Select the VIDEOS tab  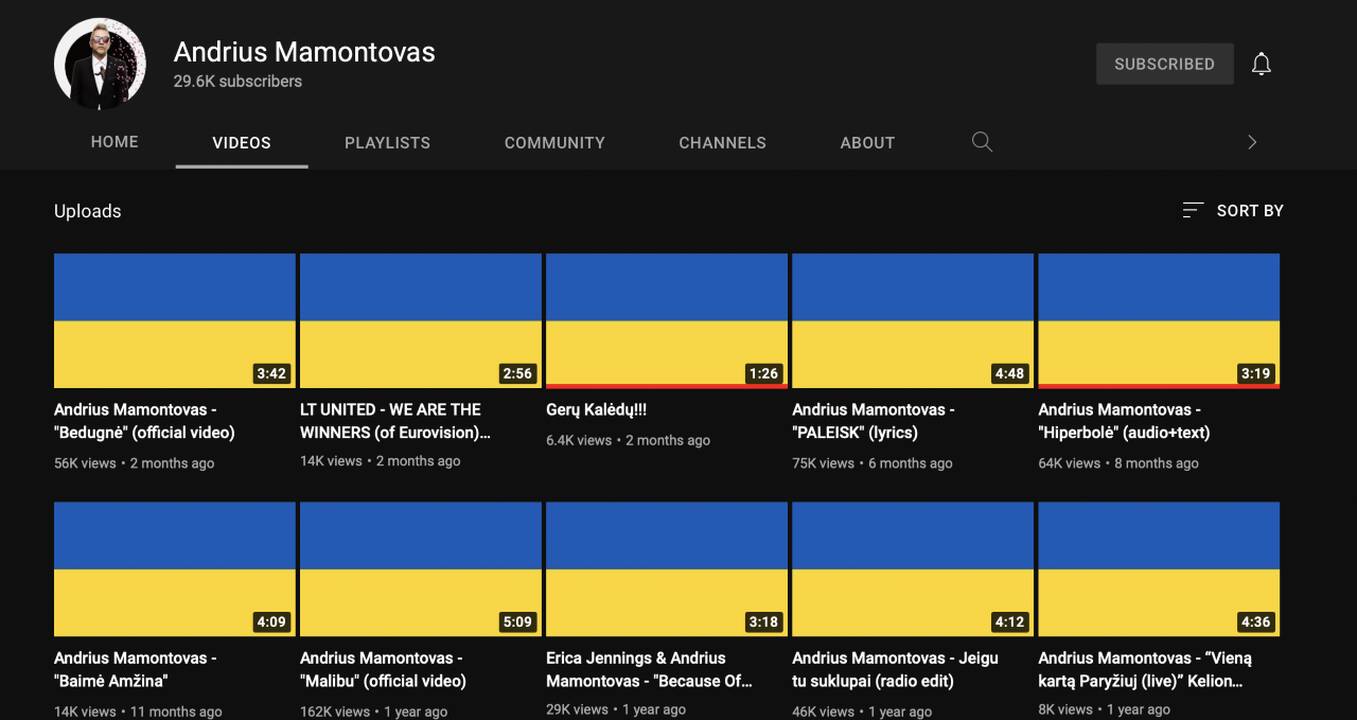pyautogui.click(x=242, y=143)
